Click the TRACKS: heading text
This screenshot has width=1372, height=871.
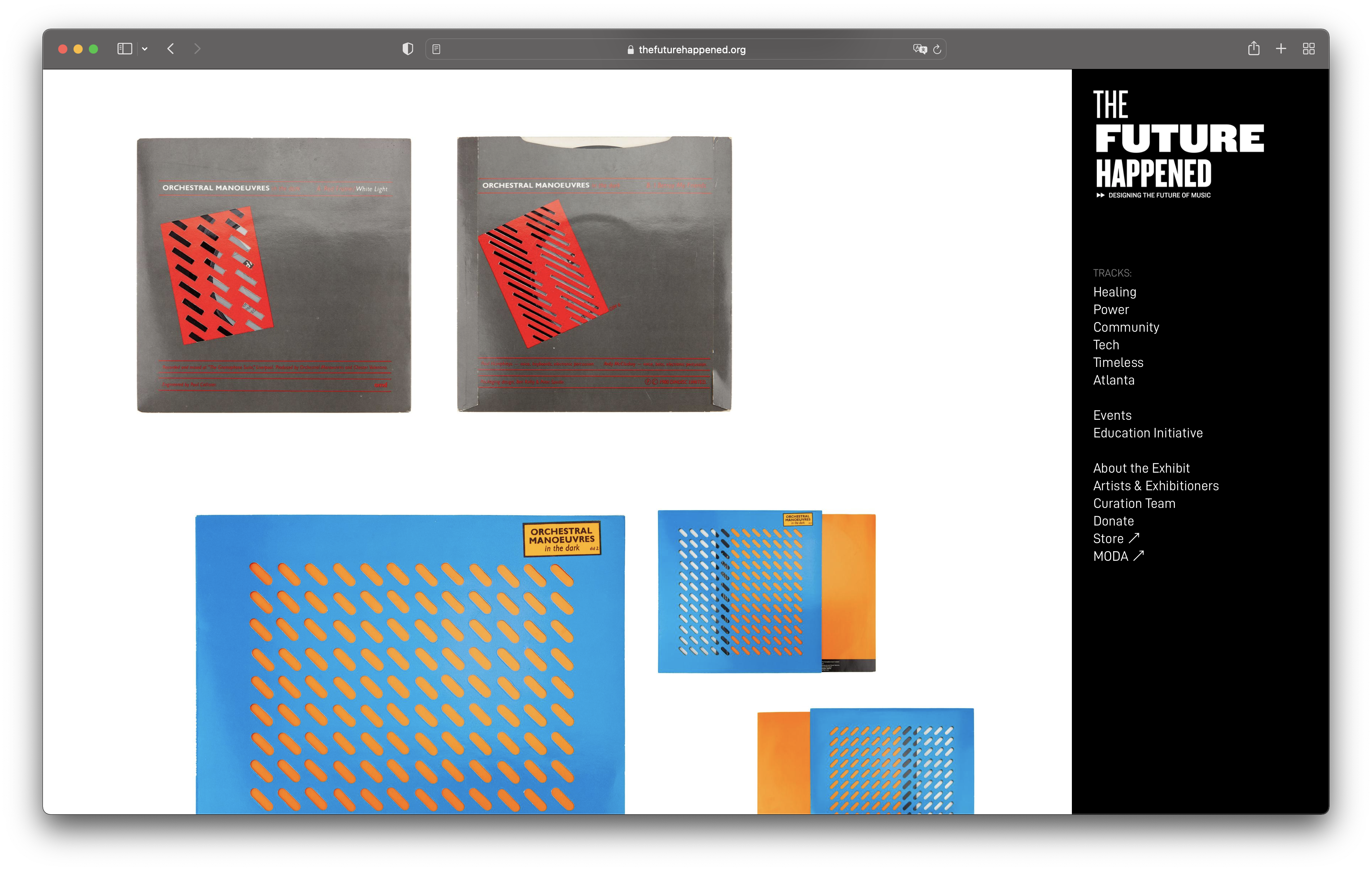pyautogui.click(x=1112, y=273)
